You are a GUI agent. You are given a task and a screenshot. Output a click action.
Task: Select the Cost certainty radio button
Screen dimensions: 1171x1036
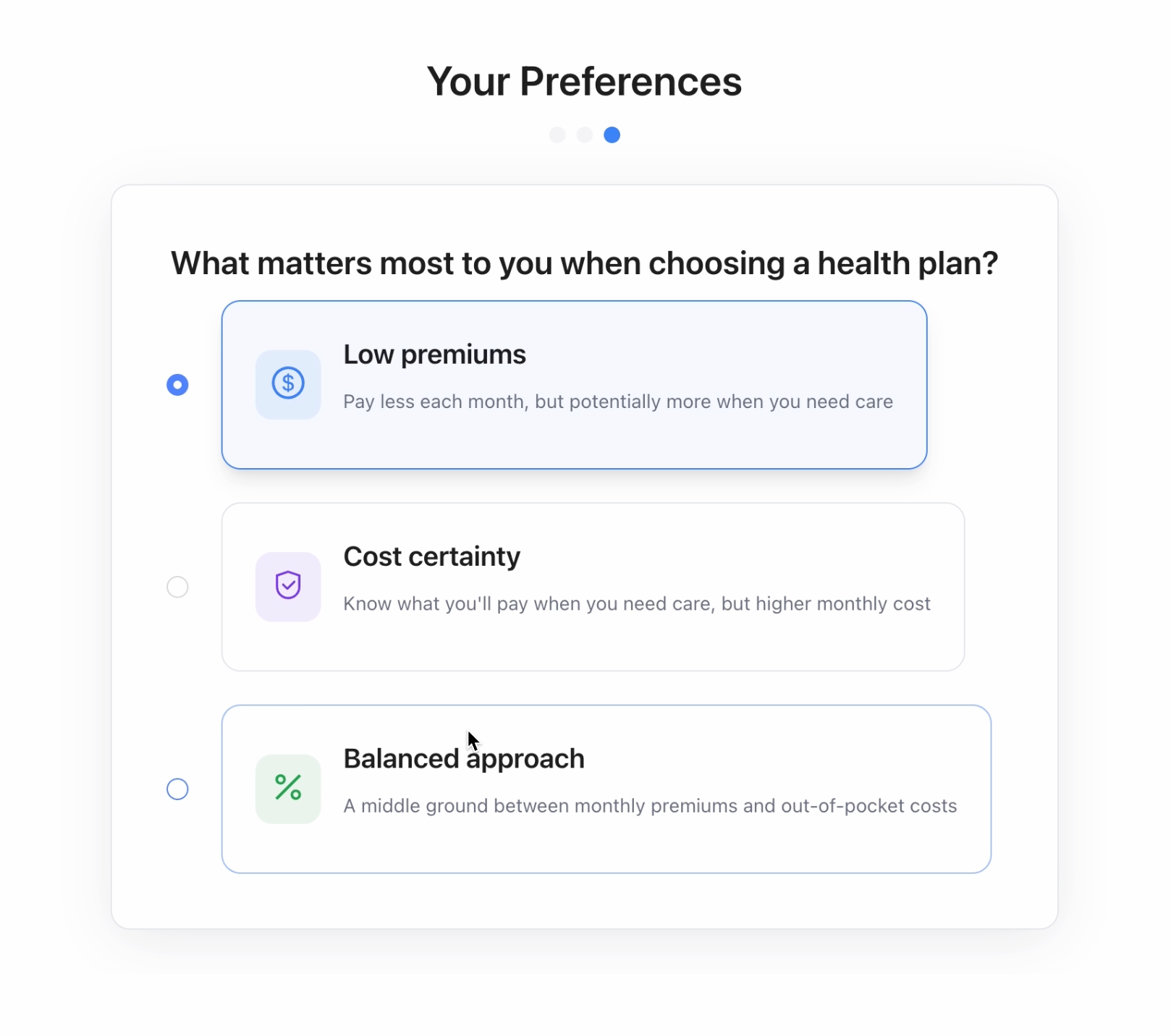tap(177, 587)
